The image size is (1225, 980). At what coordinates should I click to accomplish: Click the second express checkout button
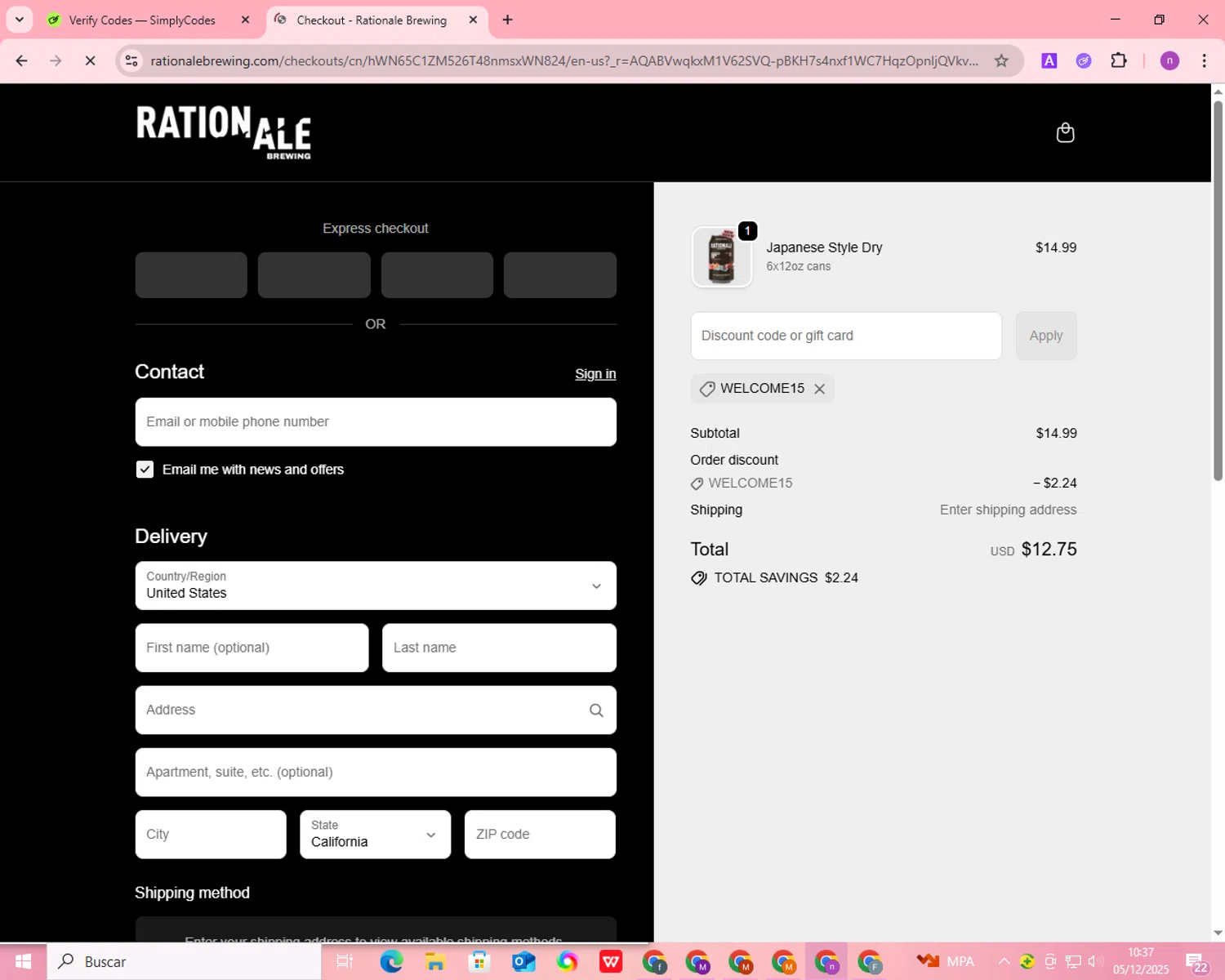click(314, 275)
